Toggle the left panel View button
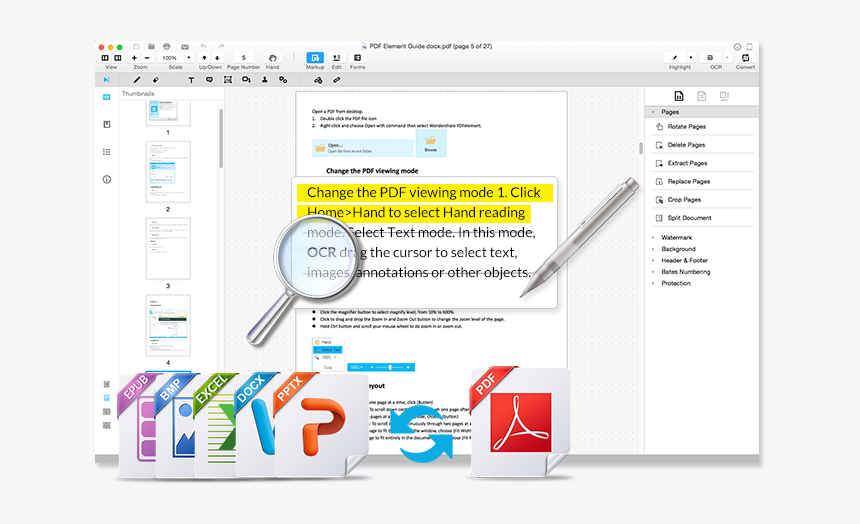860x524 pixels. [x=105, y=58]
